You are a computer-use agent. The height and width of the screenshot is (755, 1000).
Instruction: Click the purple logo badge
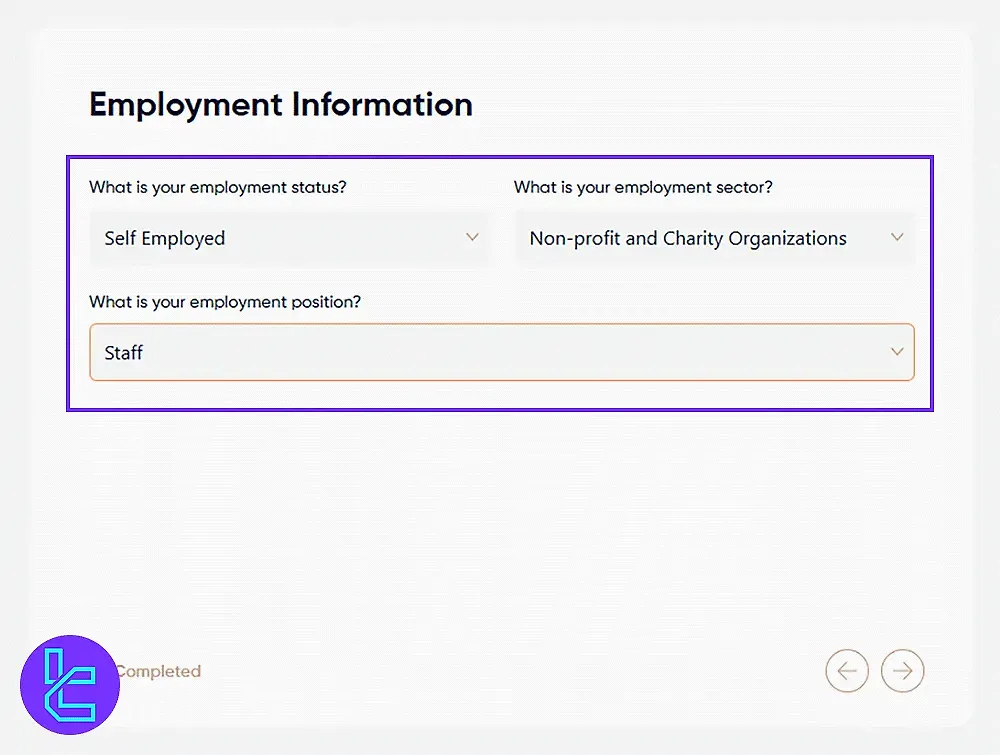pyautogui.click(x=70, y=685)
